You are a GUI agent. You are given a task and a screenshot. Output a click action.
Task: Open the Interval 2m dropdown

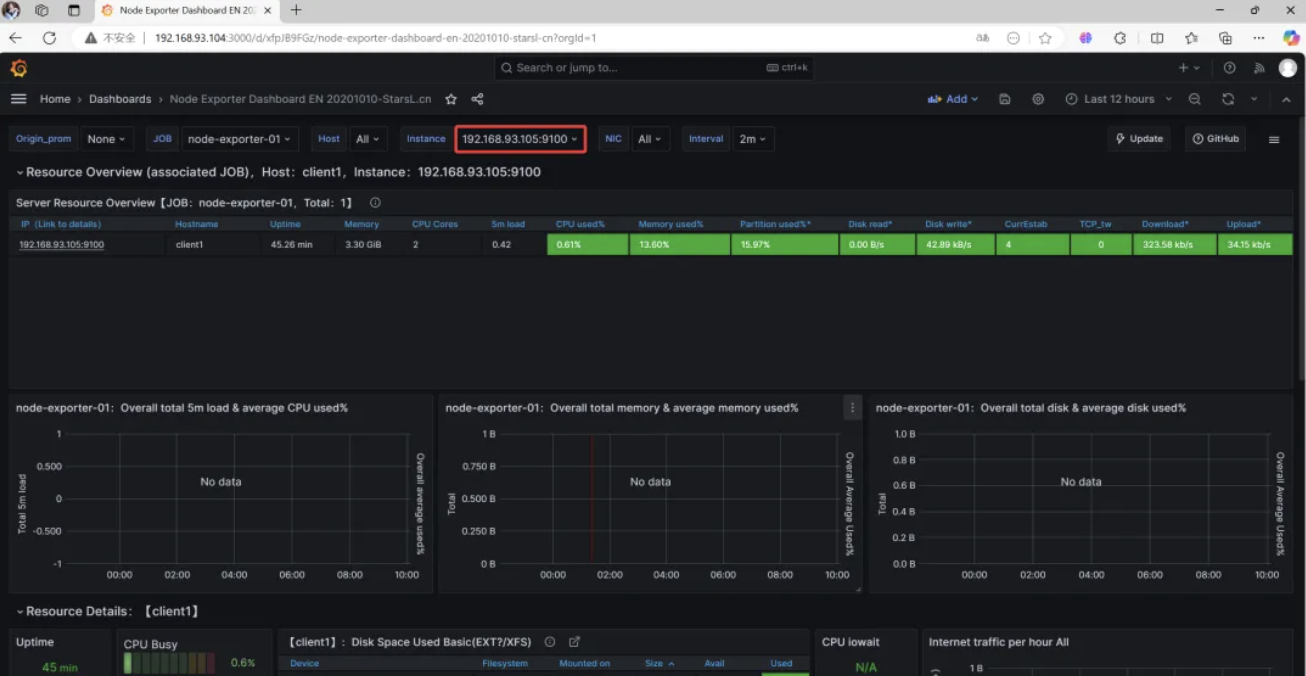tap(753, 139)
